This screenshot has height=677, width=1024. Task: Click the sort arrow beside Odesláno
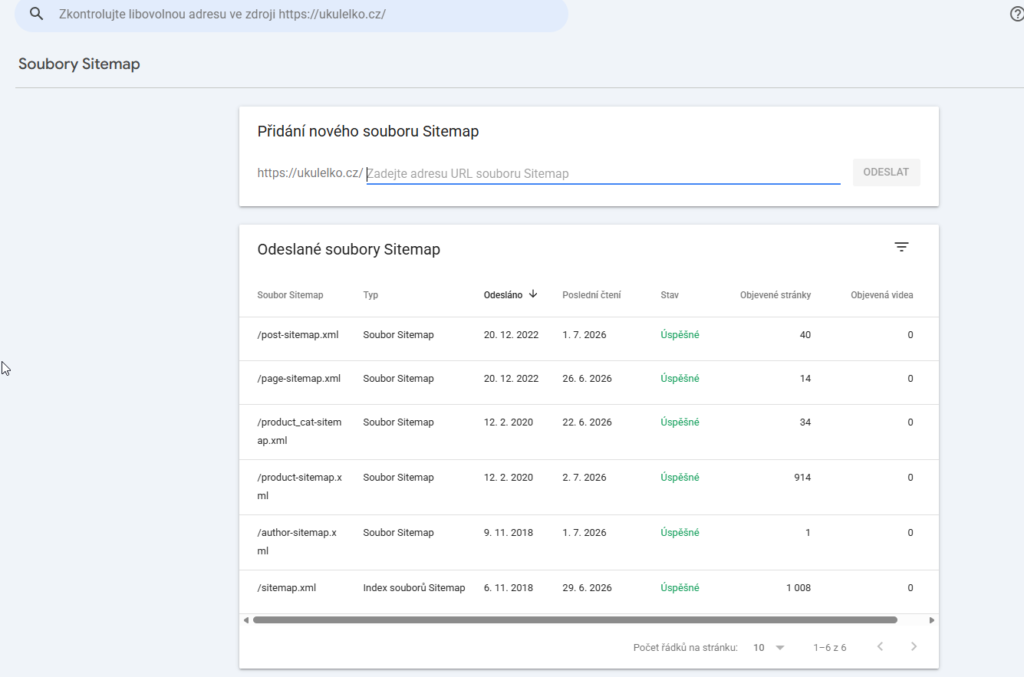(533, 294)
